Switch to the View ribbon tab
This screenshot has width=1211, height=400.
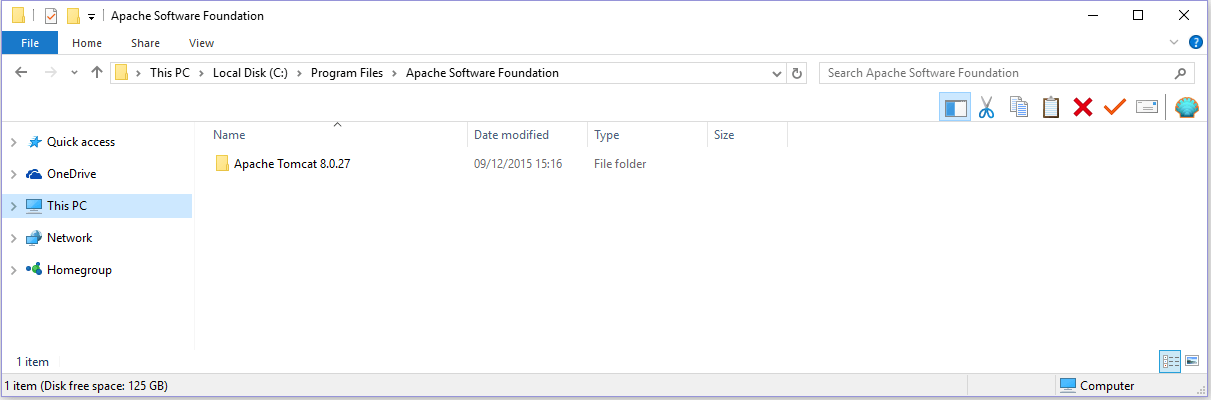201,43
